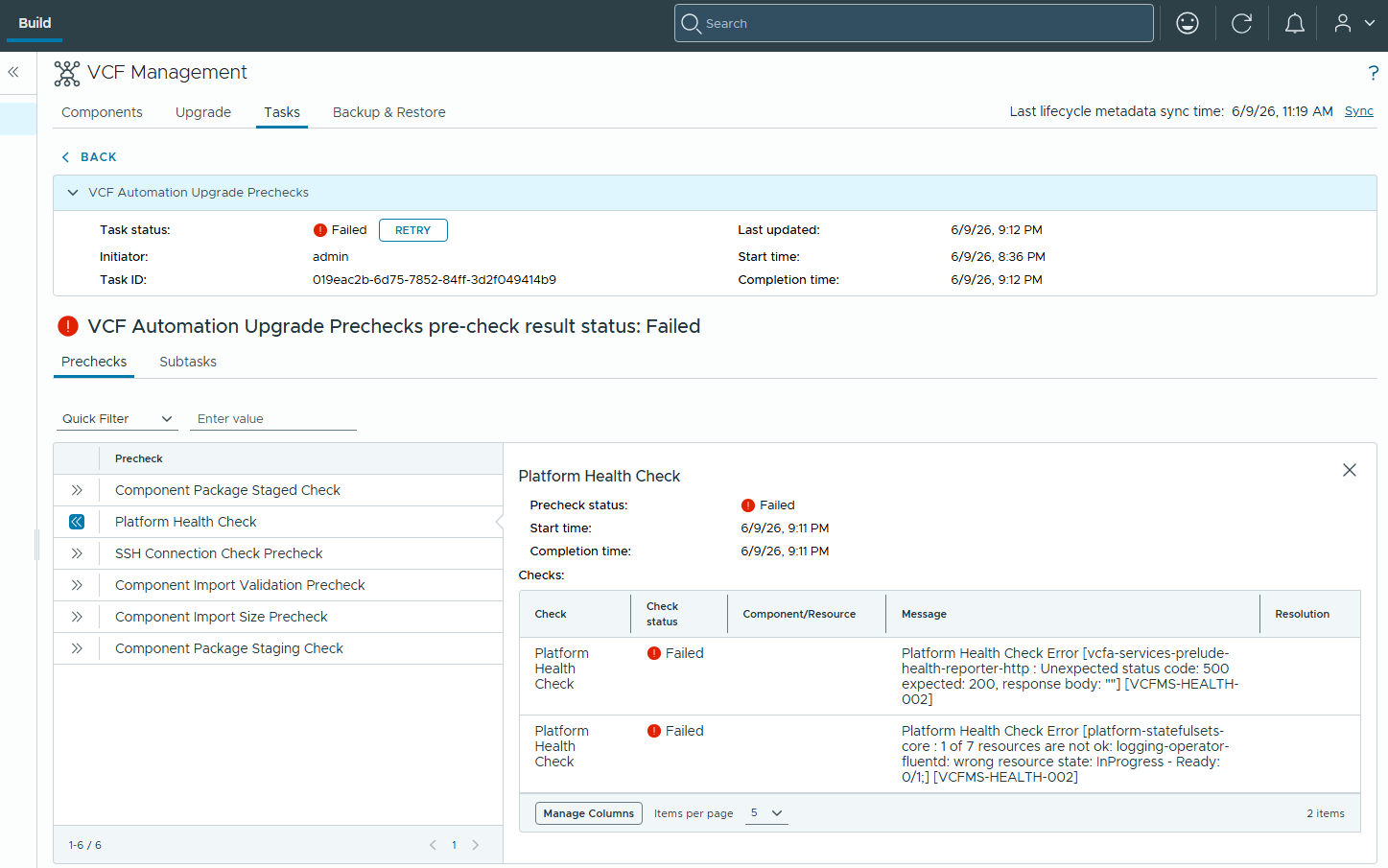Expand SSH Connection Check Precheck details
This screenshot has height=868, width=1388.
[77, 553]
